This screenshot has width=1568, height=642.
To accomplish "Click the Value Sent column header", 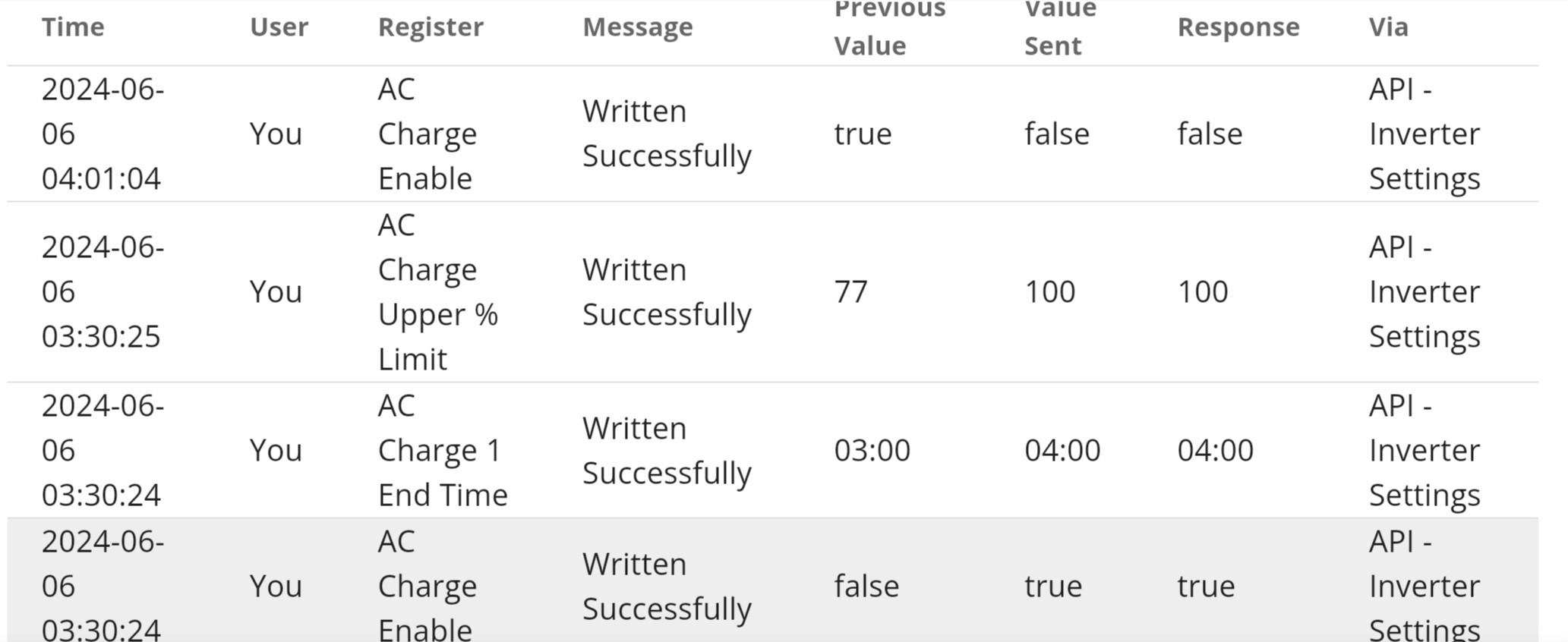I will tap(1061, 27).
